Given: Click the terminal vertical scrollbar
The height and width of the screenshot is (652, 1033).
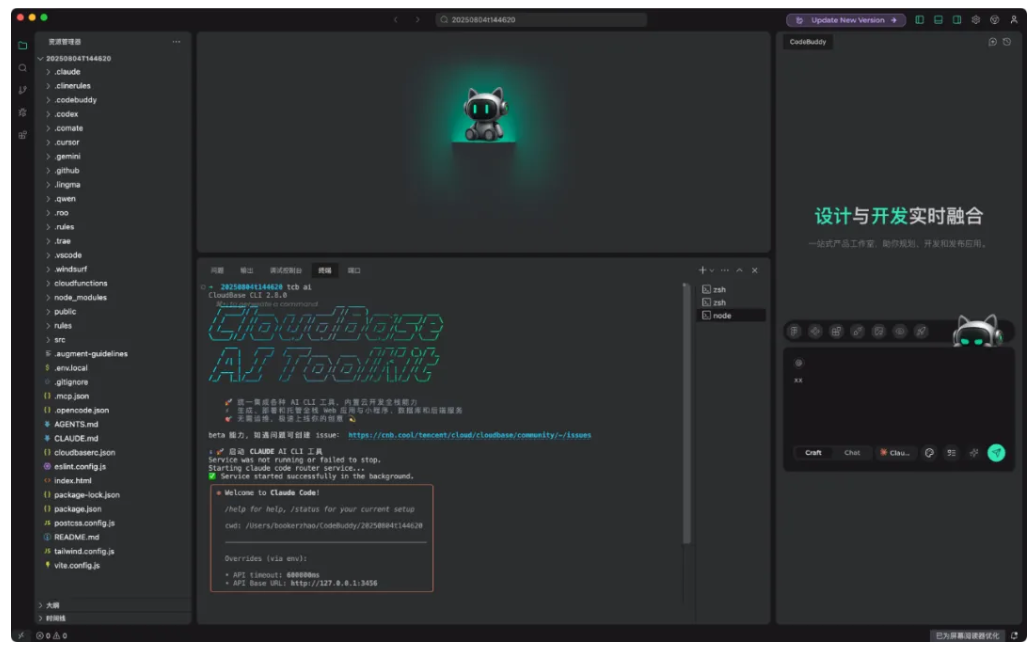Looking at the screenshot, I should click(x=686, y=414).
